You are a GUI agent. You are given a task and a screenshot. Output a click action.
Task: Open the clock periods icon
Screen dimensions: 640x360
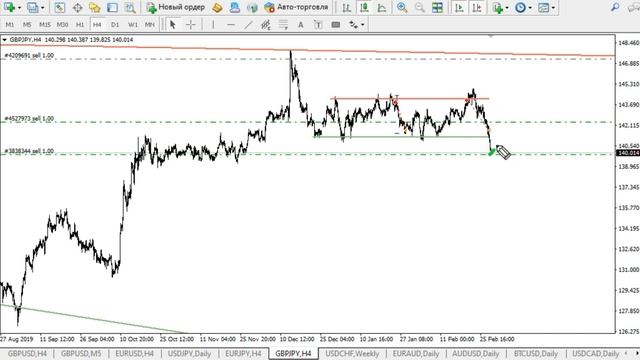(520, 7)
